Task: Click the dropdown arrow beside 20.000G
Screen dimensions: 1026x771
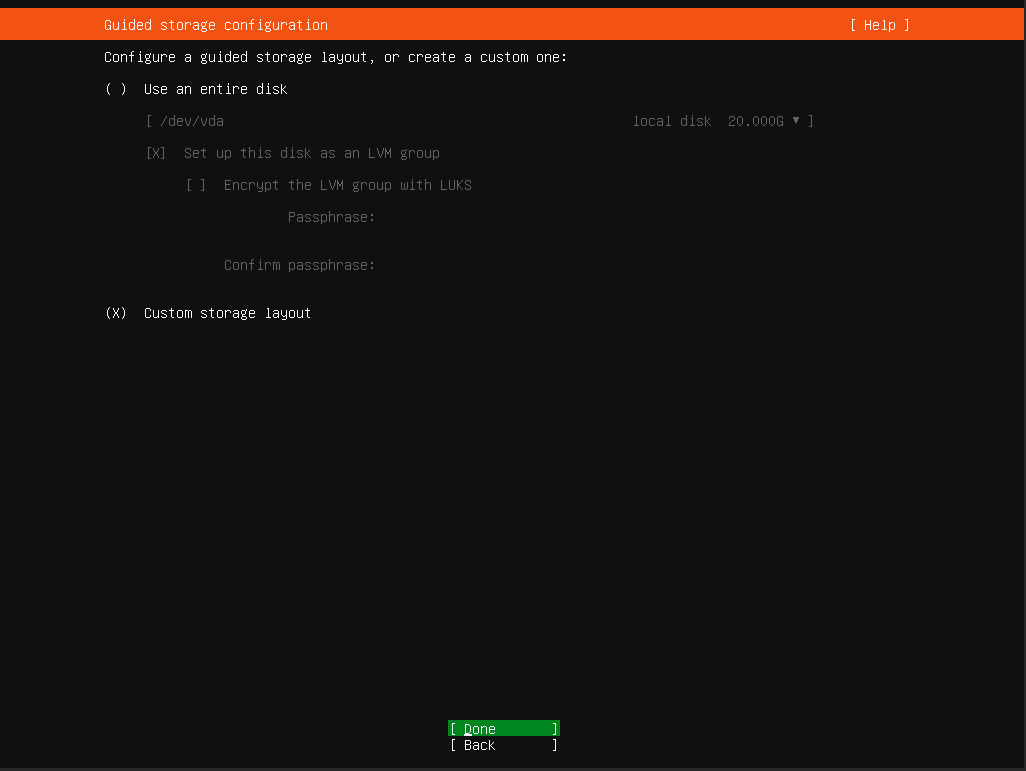Action: (796, 121)
